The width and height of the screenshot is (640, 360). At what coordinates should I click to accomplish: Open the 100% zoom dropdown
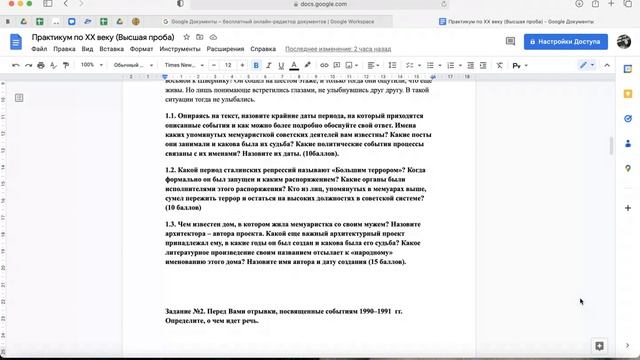tap(91, 65)
